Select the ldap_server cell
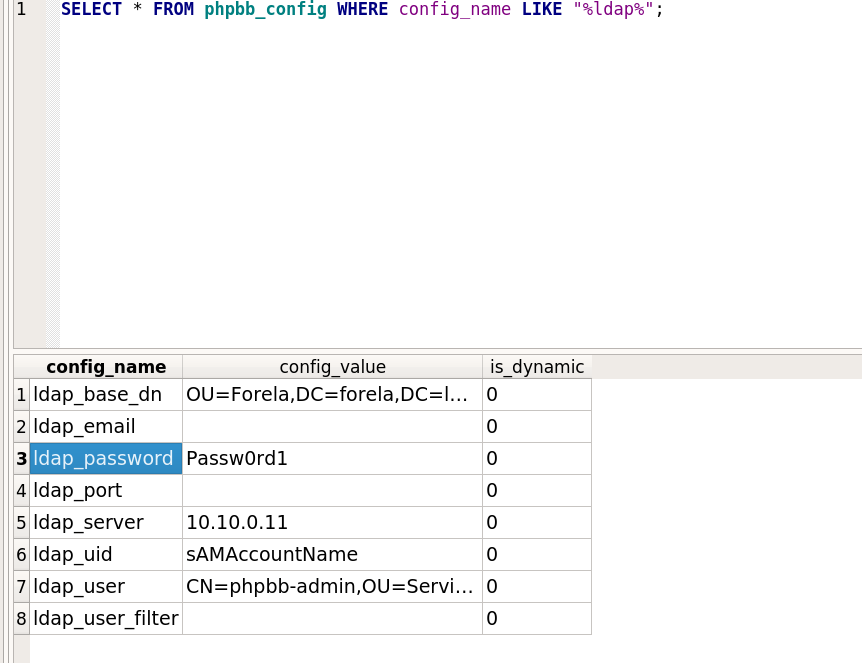The width and height of the screenshot is (862, 663). [x=106, y=522]
